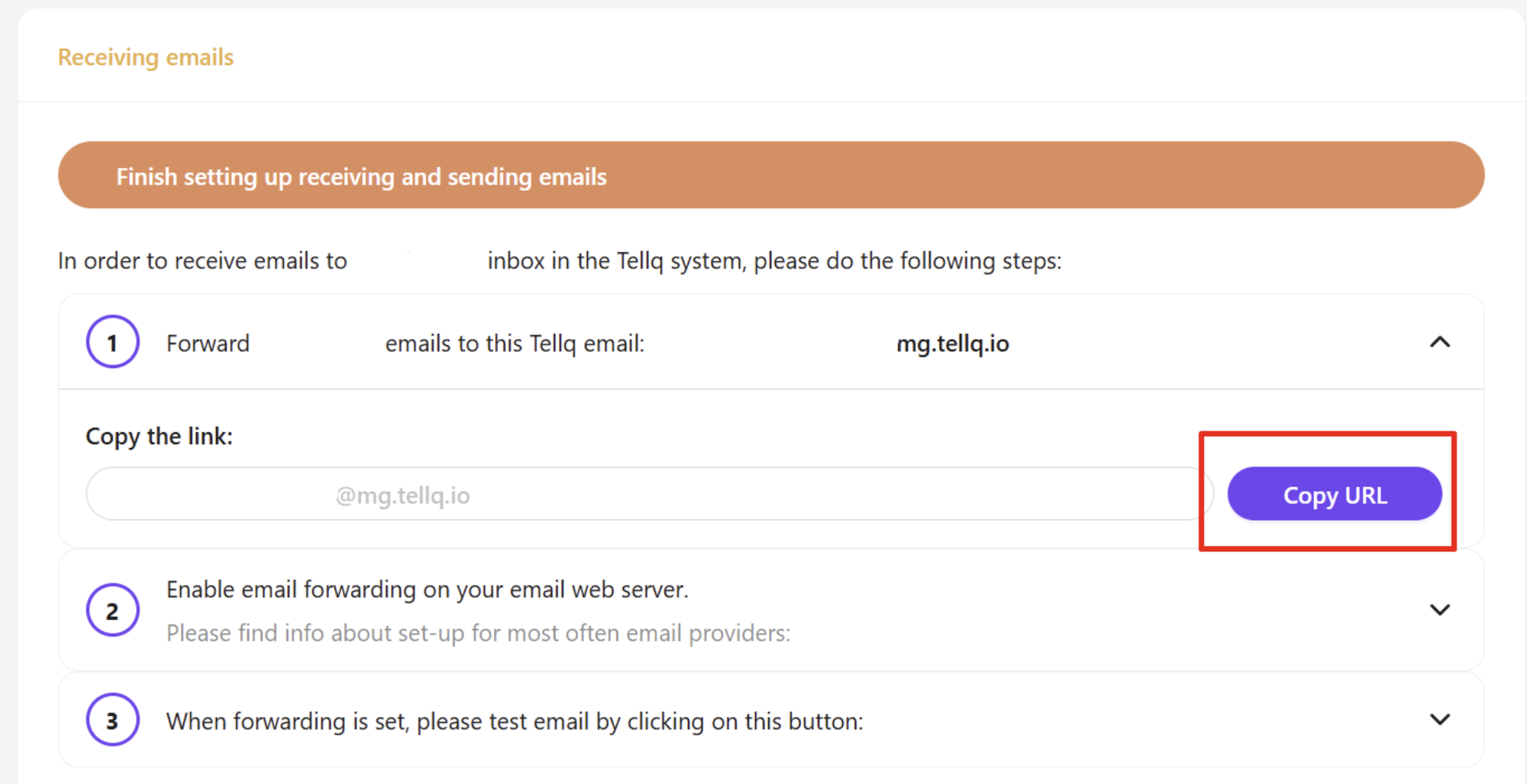Collapse step 1 forwarding section chevron
This screenshot has height=784, width=1527.
coord(1439,342)
